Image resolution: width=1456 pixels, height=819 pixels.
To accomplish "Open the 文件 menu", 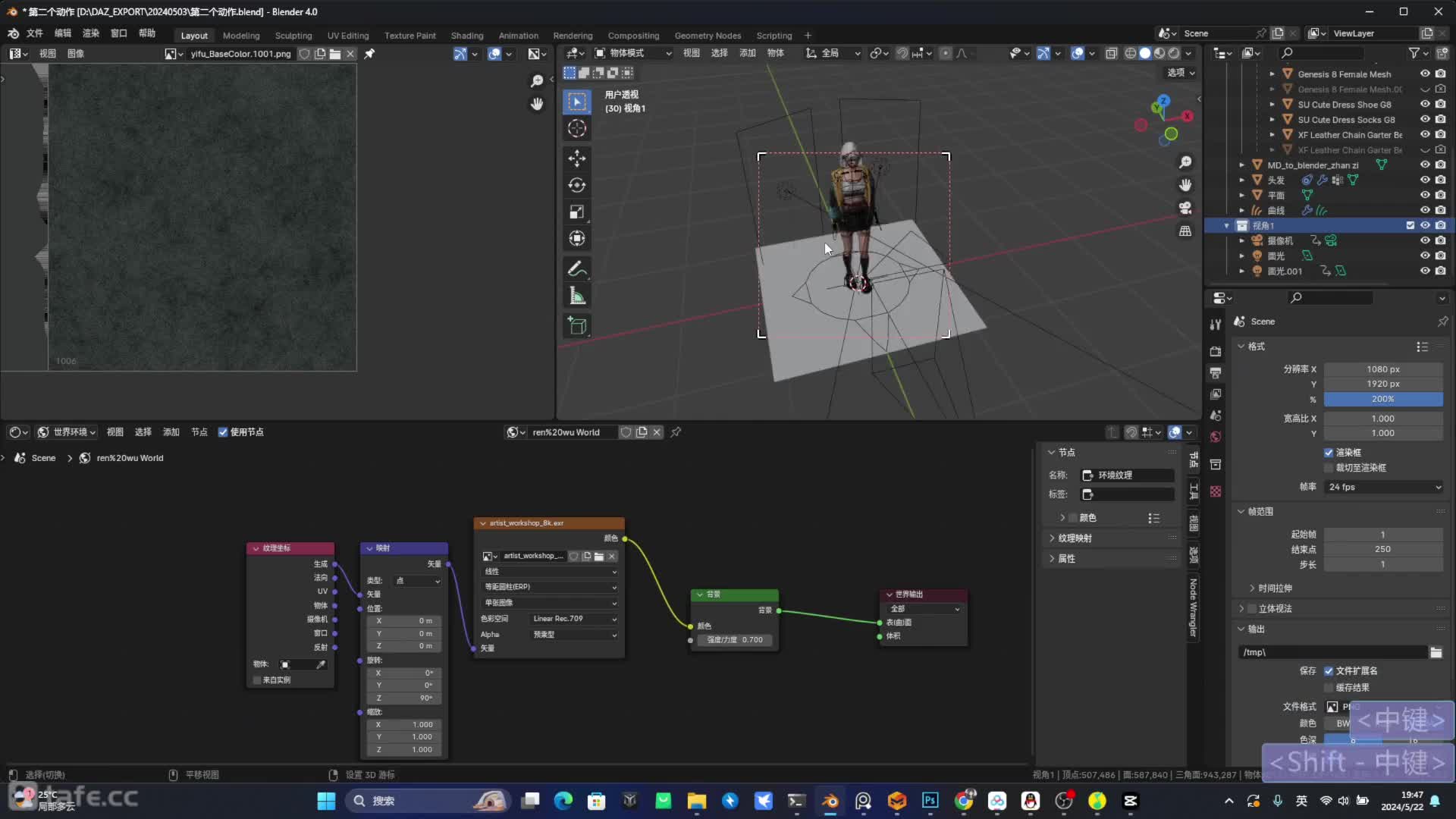I will point(35,33).
